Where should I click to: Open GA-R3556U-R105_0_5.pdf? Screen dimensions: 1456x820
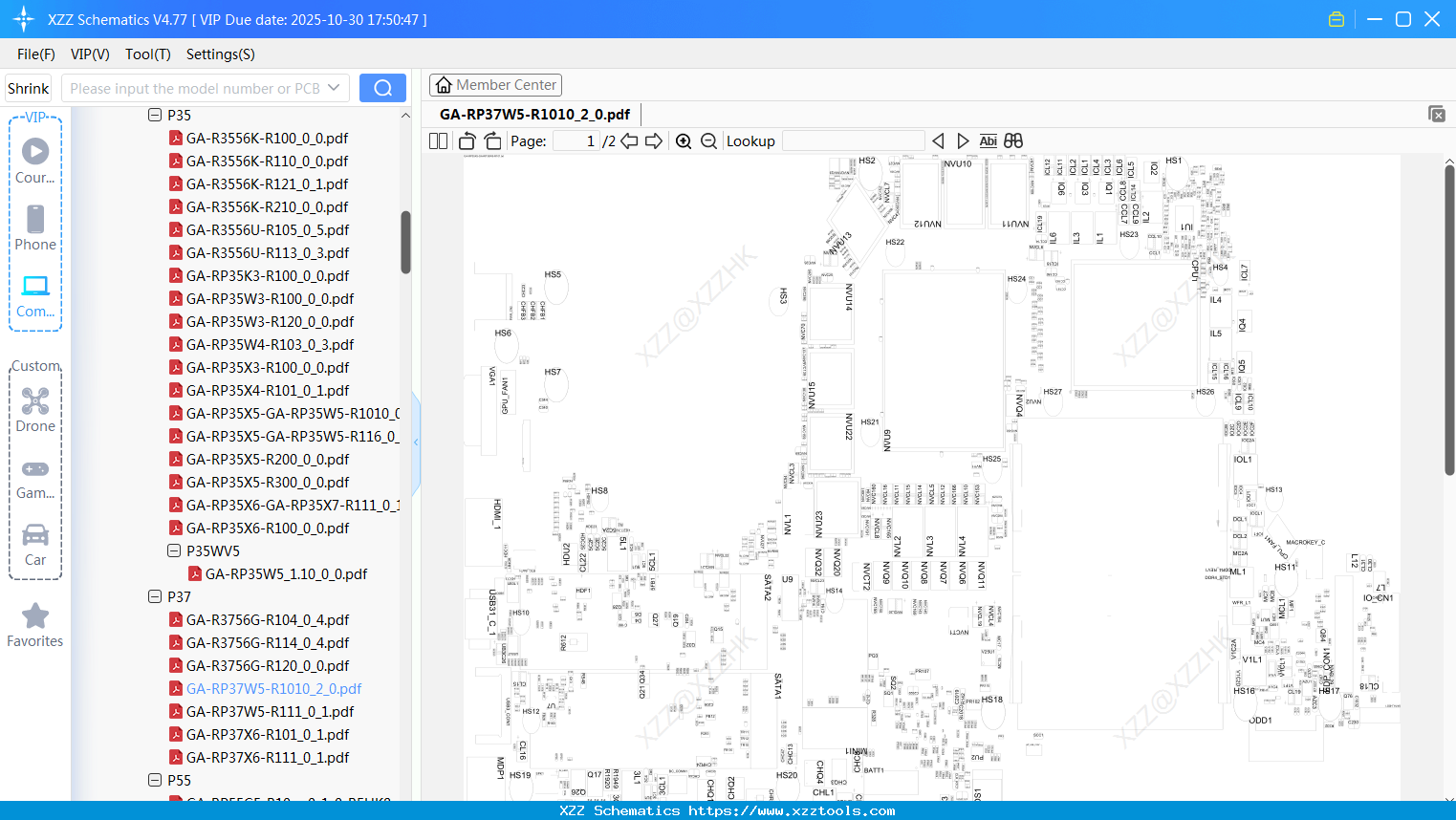point(268,229)
